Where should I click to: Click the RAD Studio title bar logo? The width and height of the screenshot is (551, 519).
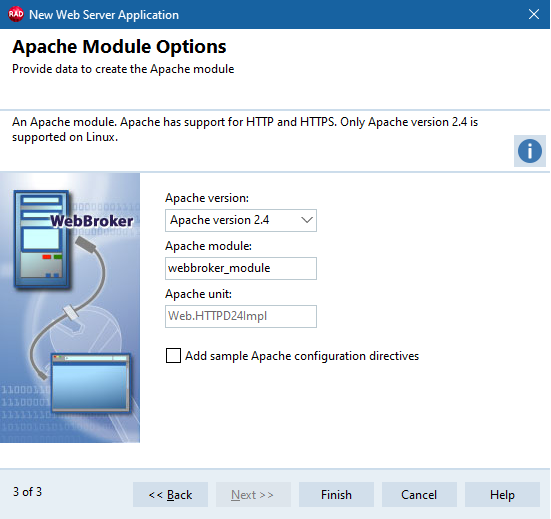(x=16, y=14)
